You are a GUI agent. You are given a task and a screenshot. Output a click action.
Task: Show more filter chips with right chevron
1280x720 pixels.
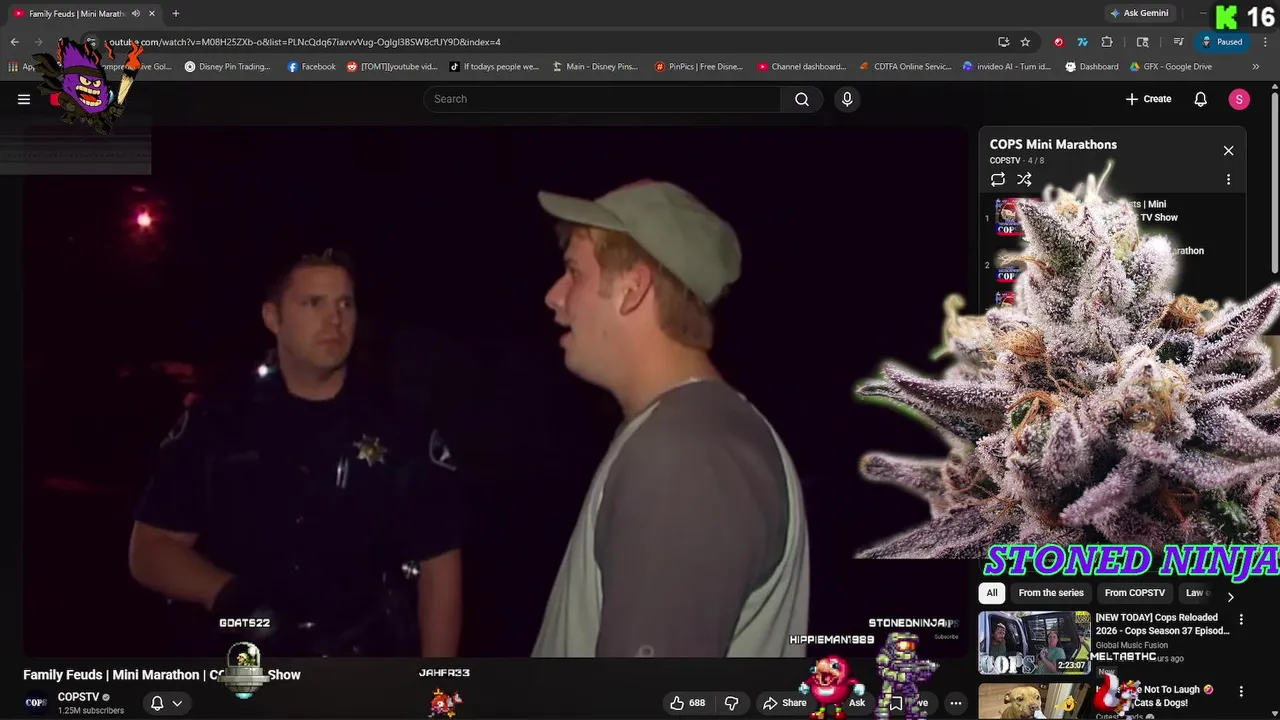click(1230, 597)
